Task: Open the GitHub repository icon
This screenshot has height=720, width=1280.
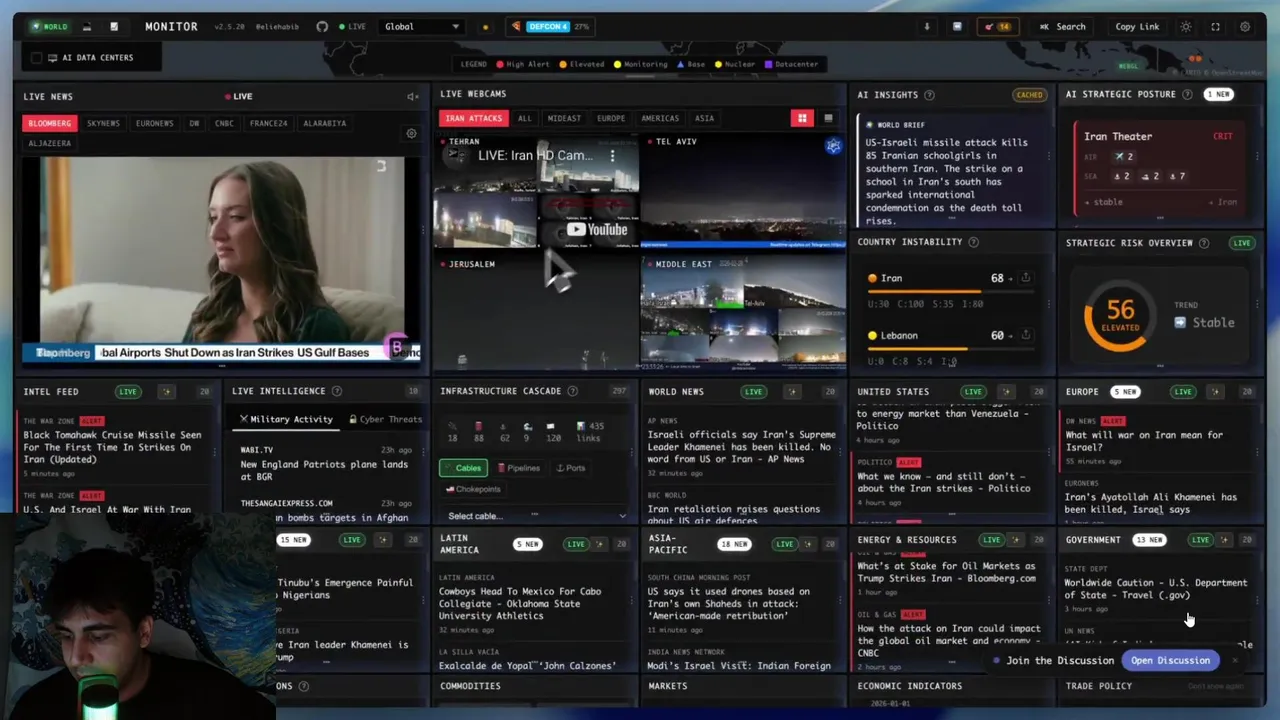Action: (x=322, y=27)
